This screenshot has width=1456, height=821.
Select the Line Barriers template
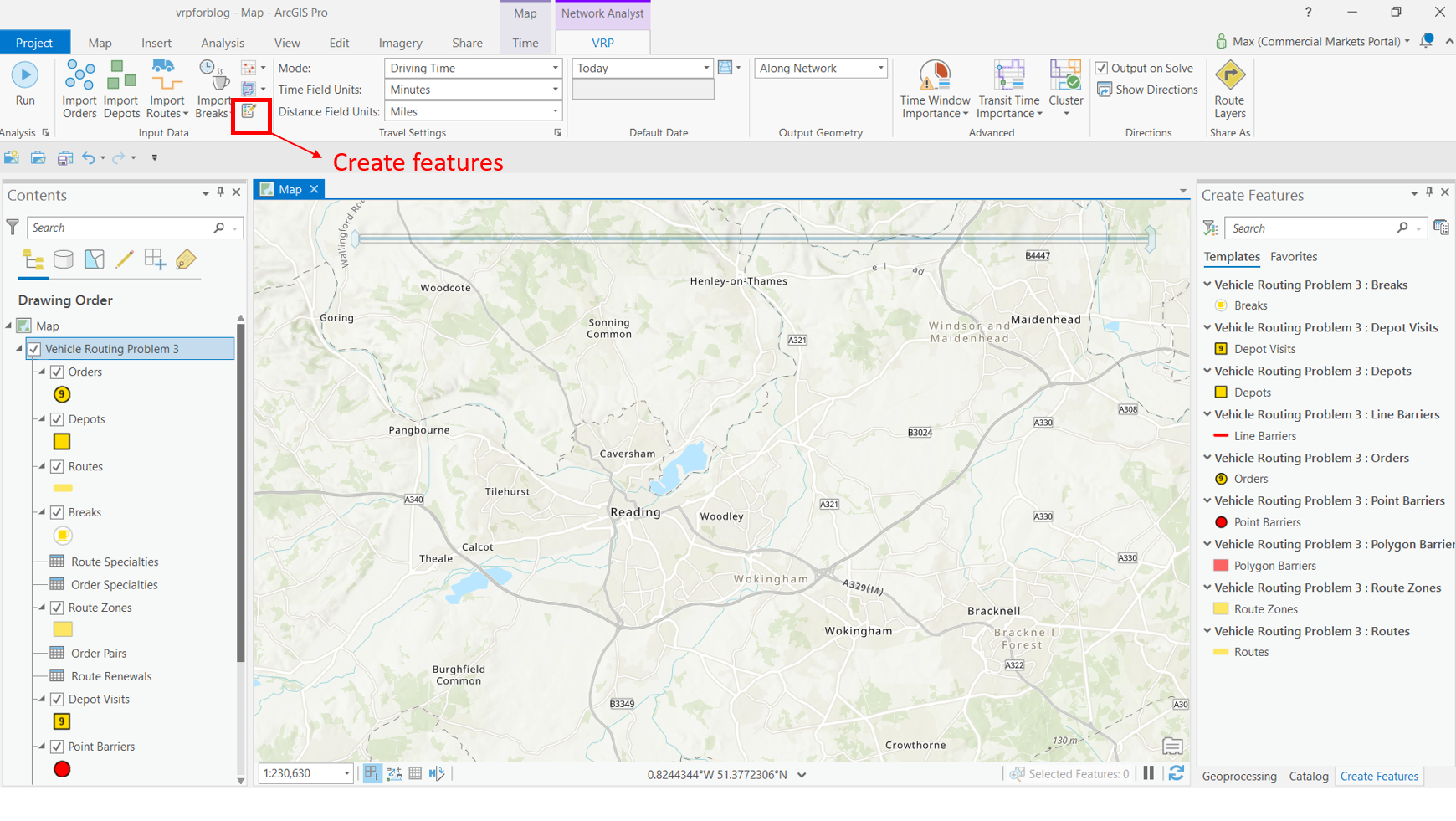tap(1264, 436)
